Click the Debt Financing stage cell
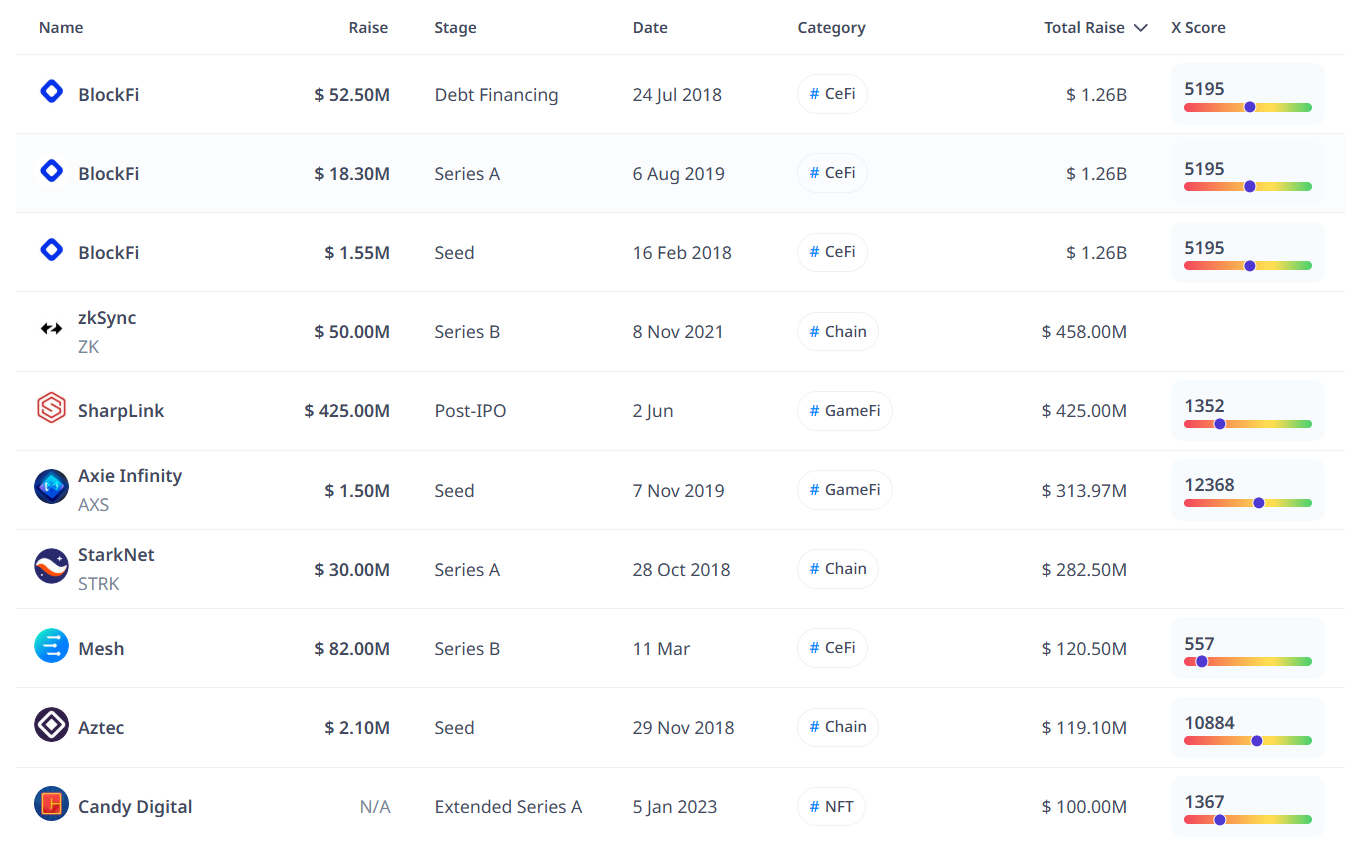 496,95
